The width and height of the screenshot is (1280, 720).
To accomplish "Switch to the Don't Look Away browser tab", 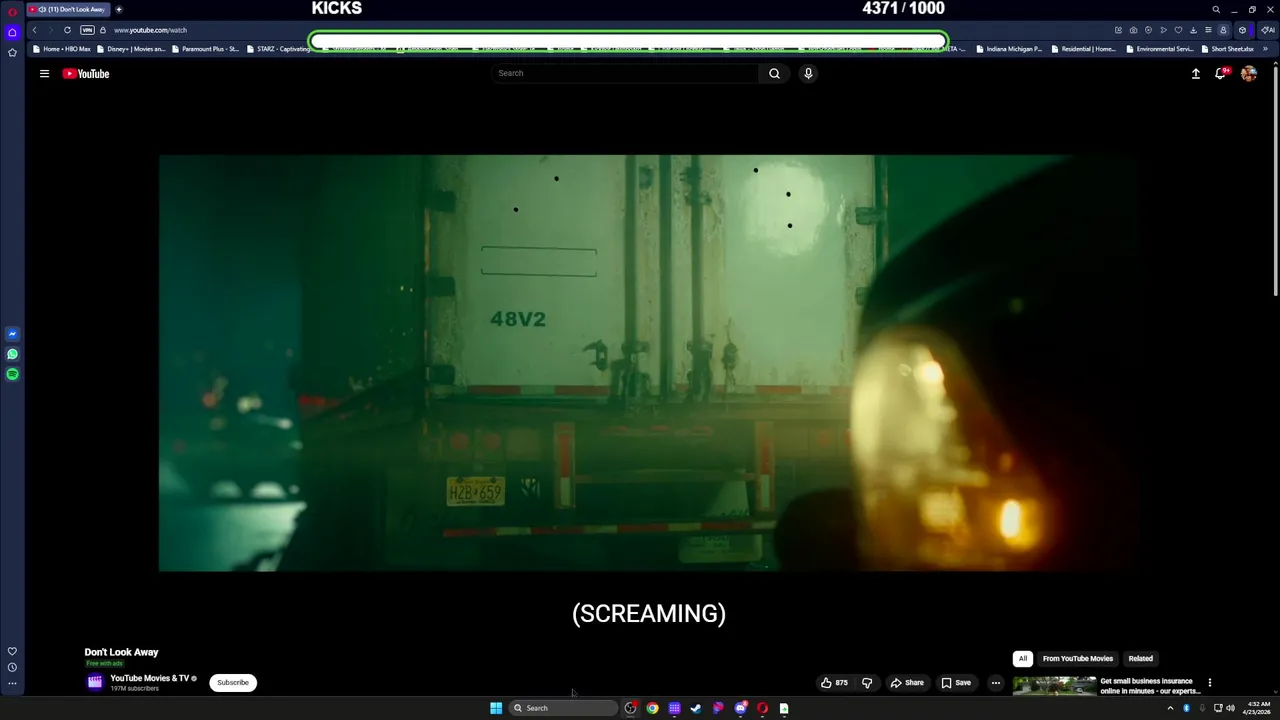I will pyautogui.click(x=70, y=9).
